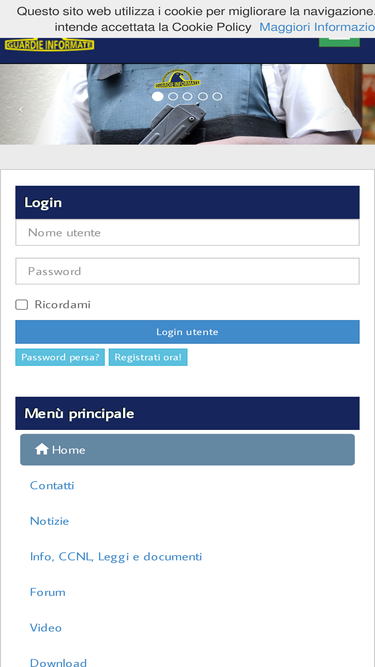This screenshot has width=375, height=667.
Task: Go to previous slide with left arrow
Action: pyautogui.click(x=20, y=109)
